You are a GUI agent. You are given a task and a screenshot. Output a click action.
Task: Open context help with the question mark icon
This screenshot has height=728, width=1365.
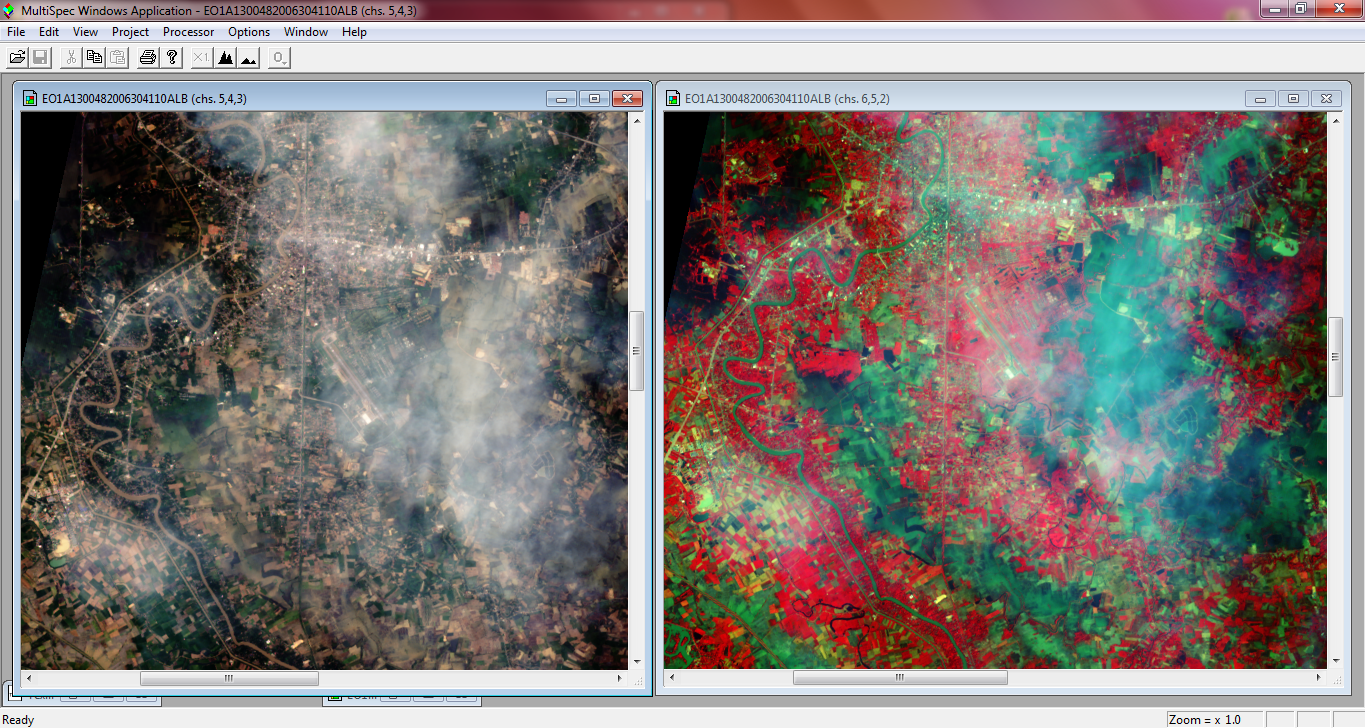[x=171, y=57]
